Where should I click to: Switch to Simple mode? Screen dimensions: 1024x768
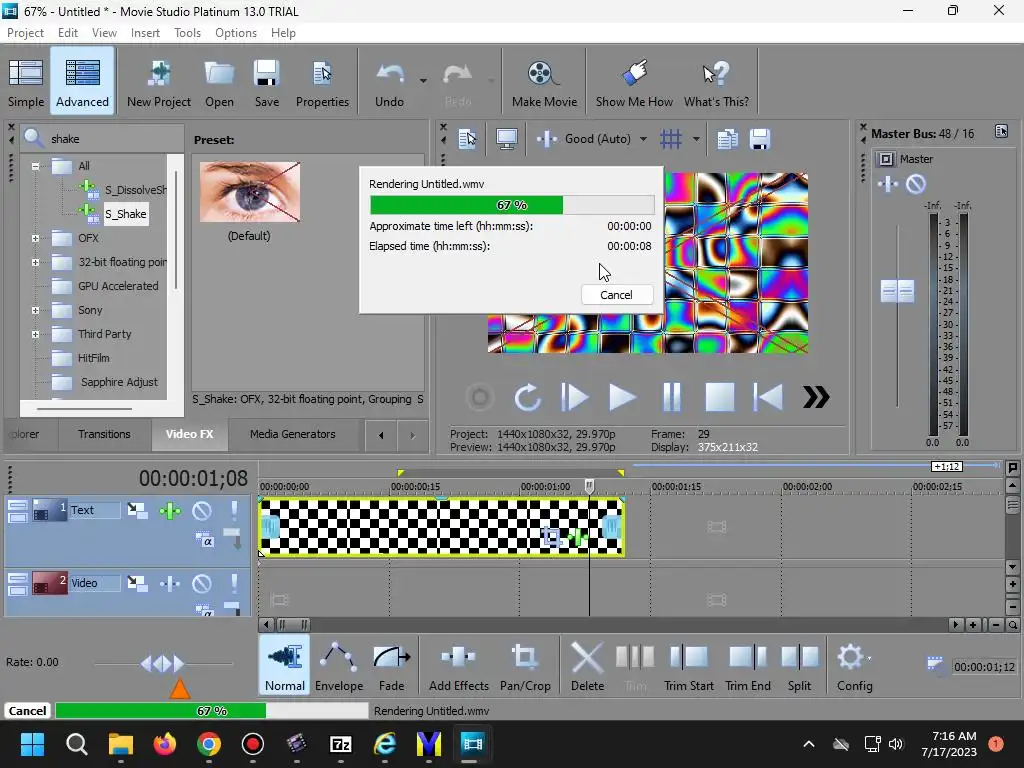(26, 82)
